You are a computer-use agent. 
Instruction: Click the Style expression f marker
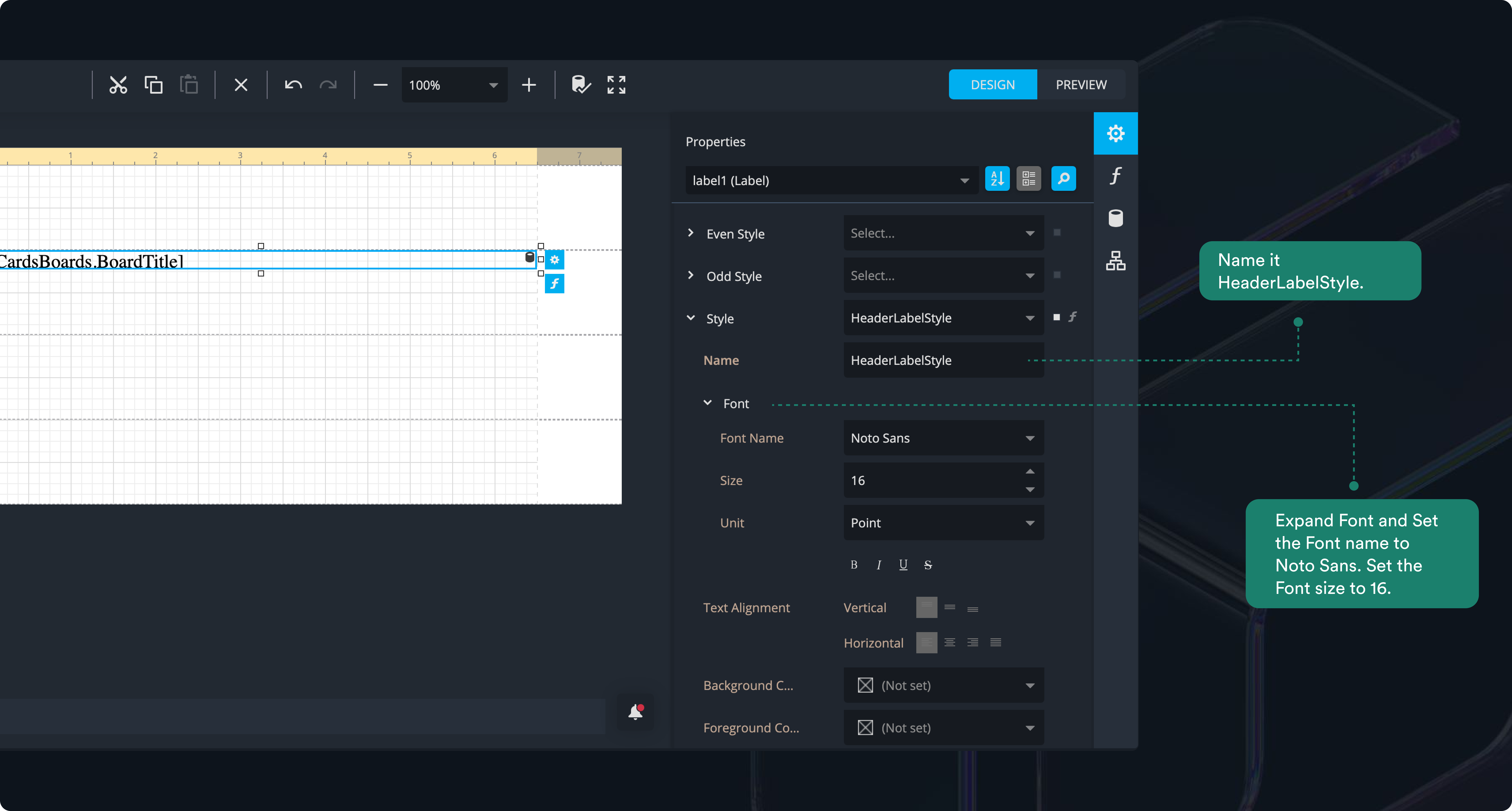[1072, 317]
